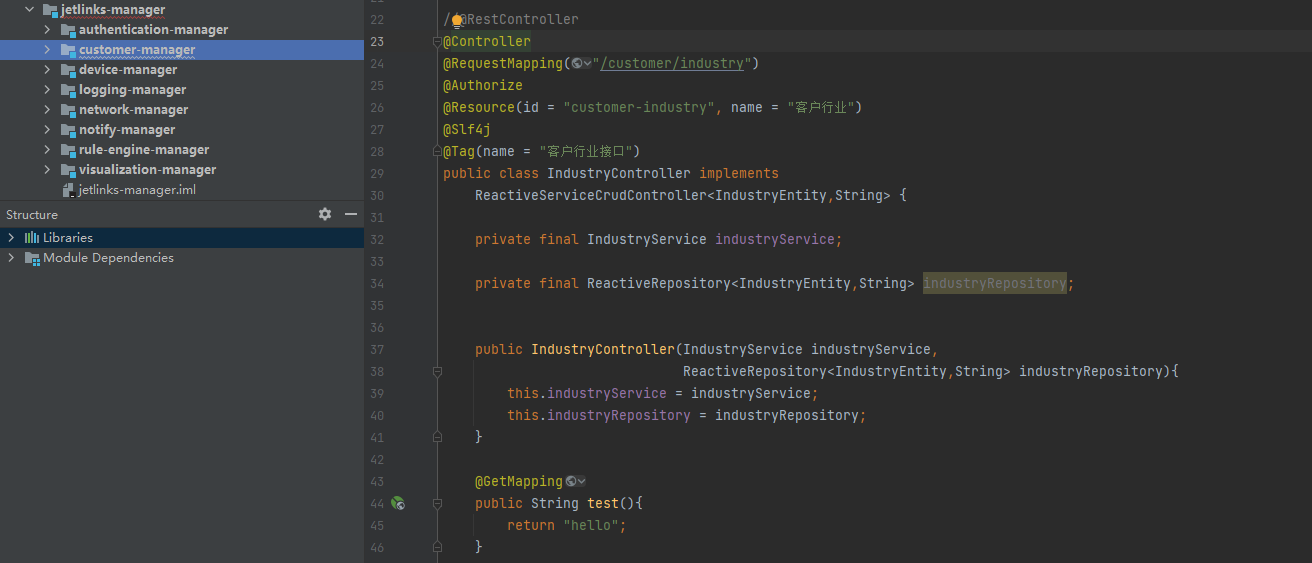The width and height of the screenshot is (1312, 563).
Task: Click the @RestController comment on line 22
Action: (x=511, y=20)
